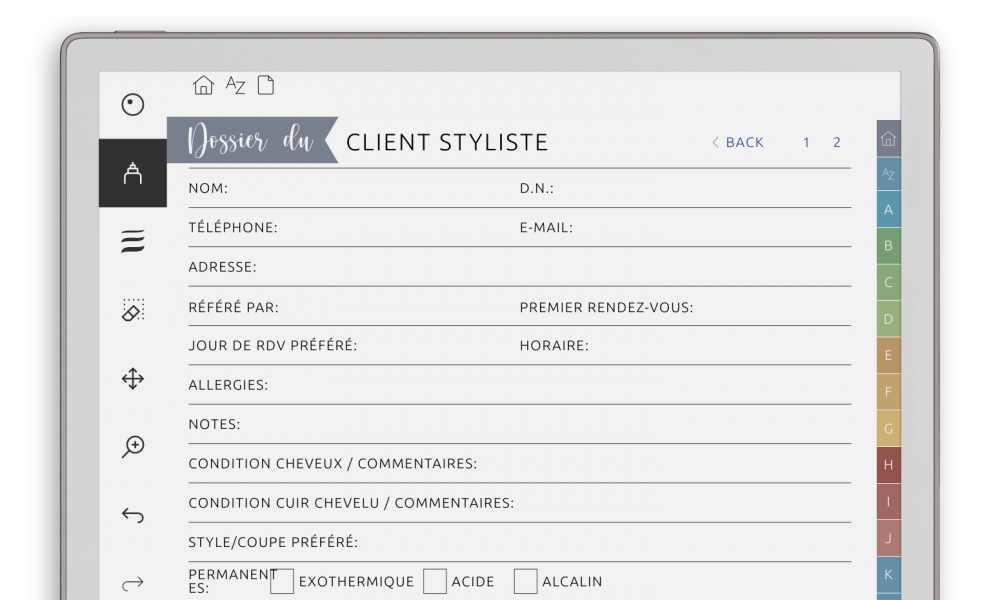The width and height of the screenshot is (1000, 600).
Task: Check the ALCALIN checkbox
Action: (526, 582)
